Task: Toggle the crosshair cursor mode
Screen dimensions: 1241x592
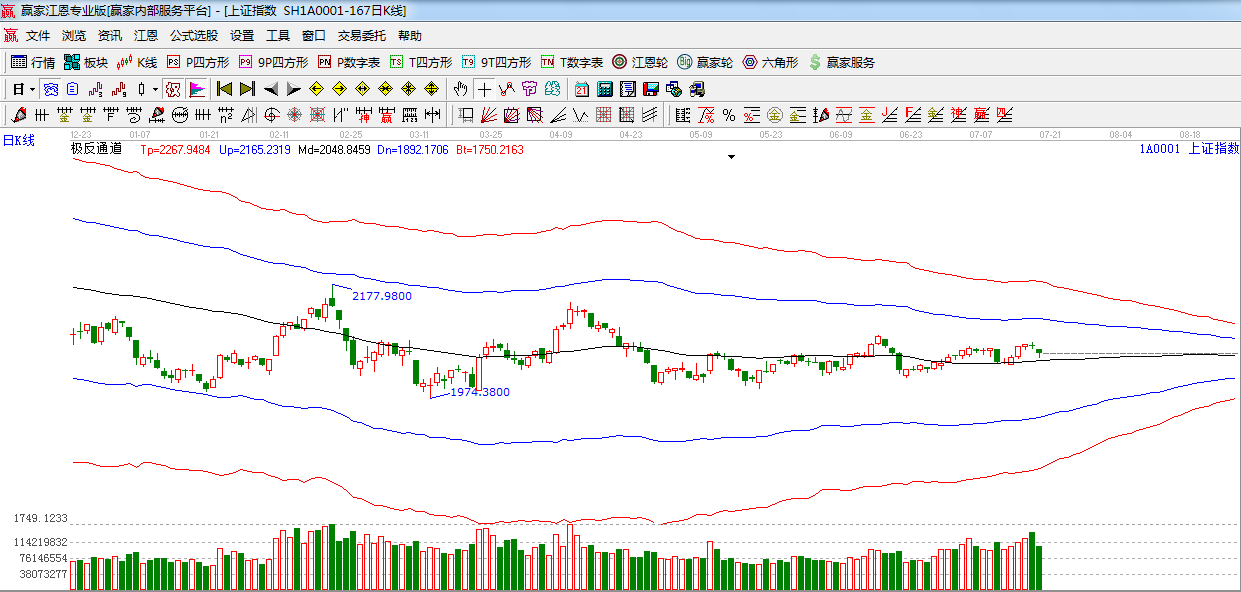Action: point(484,89)
